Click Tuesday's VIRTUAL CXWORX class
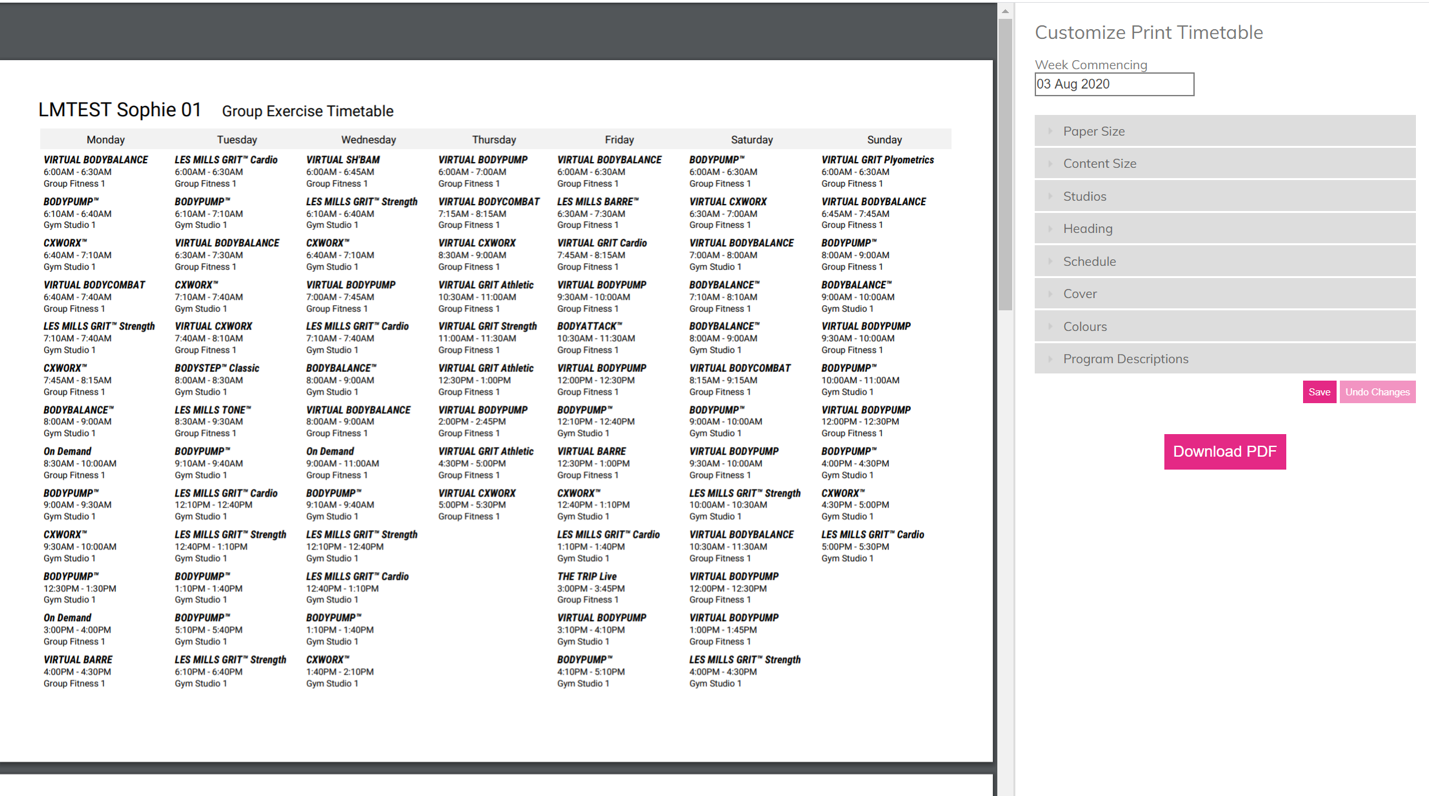1429x796 pixels. pyautogui.click(x=214, y=338)
